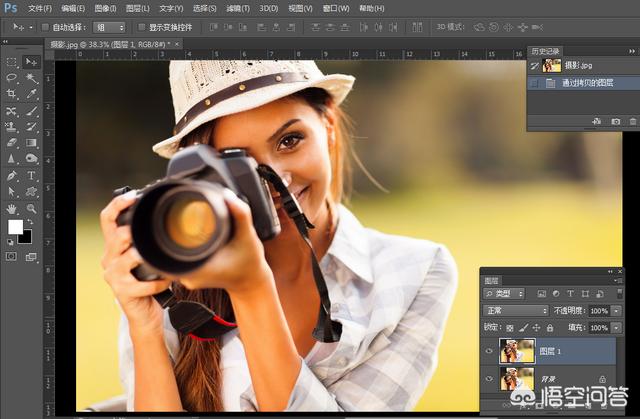Open the 组 auto-select target dropdown
The height and width of the screenshot is (419, 640).
click(x=113, y=27)
